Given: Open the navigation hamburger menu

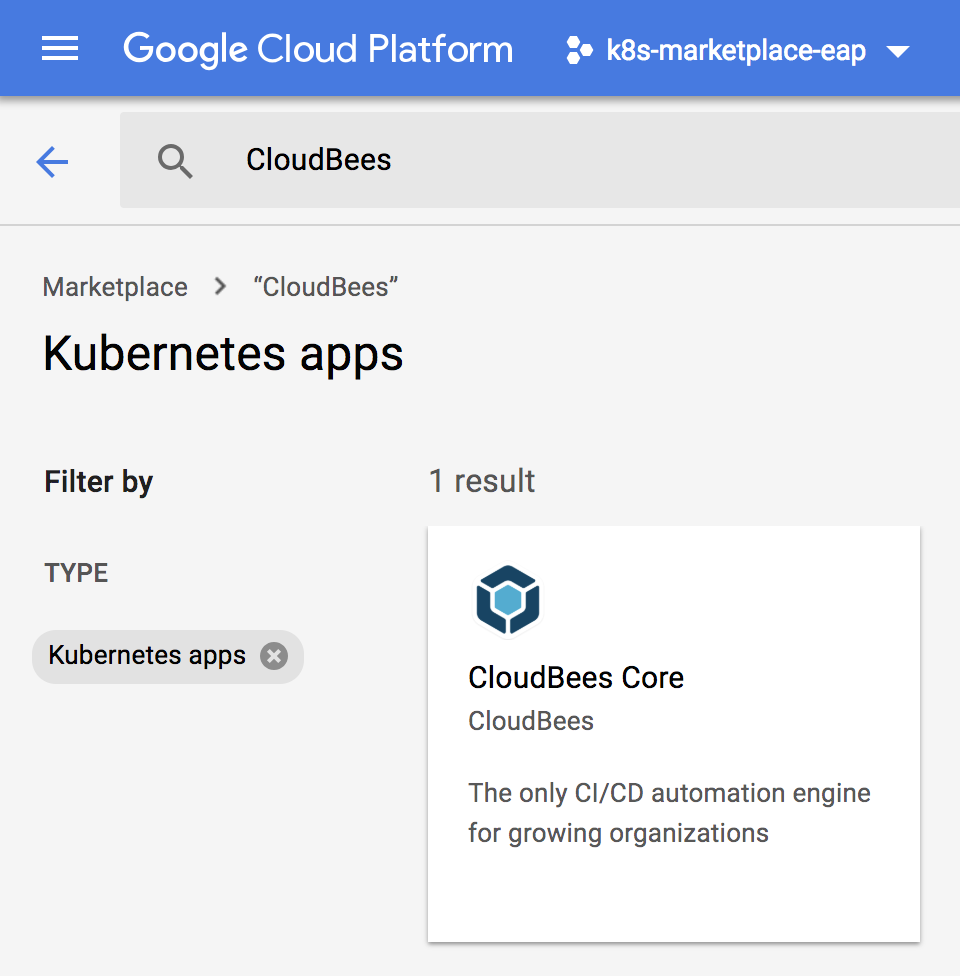Looking at the screenshot, I should point(59,48).
